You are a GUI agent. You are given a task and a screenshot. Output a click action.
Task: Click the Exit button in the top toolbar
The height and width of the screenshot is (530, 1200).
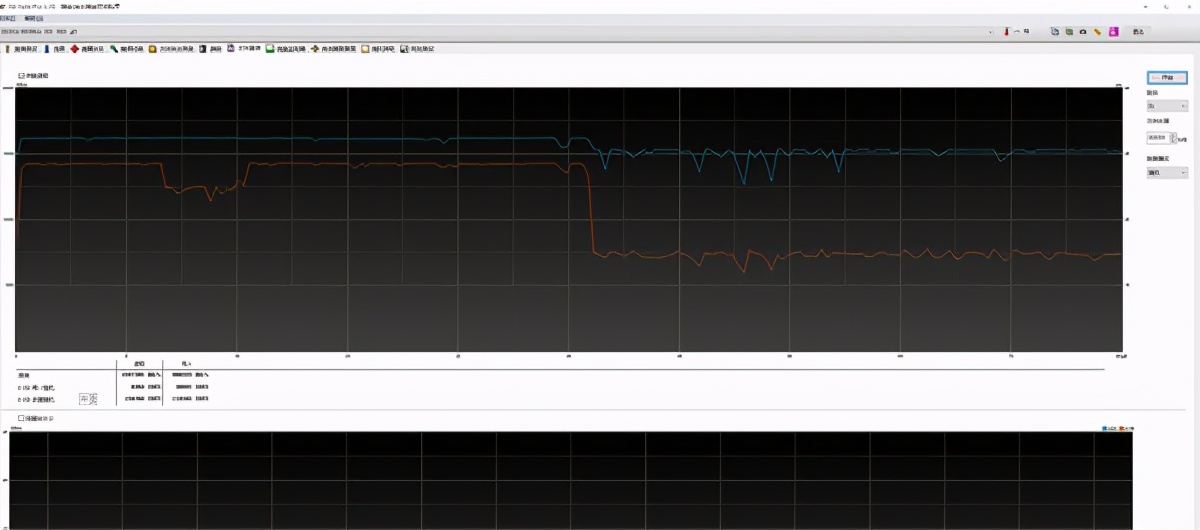(x=1139, y=32)
